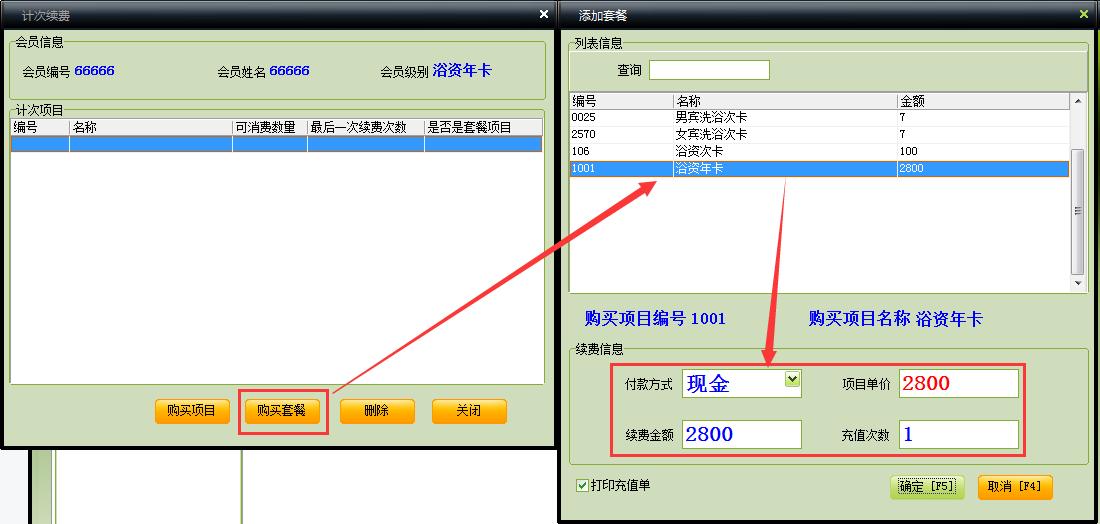Select the 浴资年卡 row in the list
This screenshot has width=1100, height=524.
tap(819, 168)
